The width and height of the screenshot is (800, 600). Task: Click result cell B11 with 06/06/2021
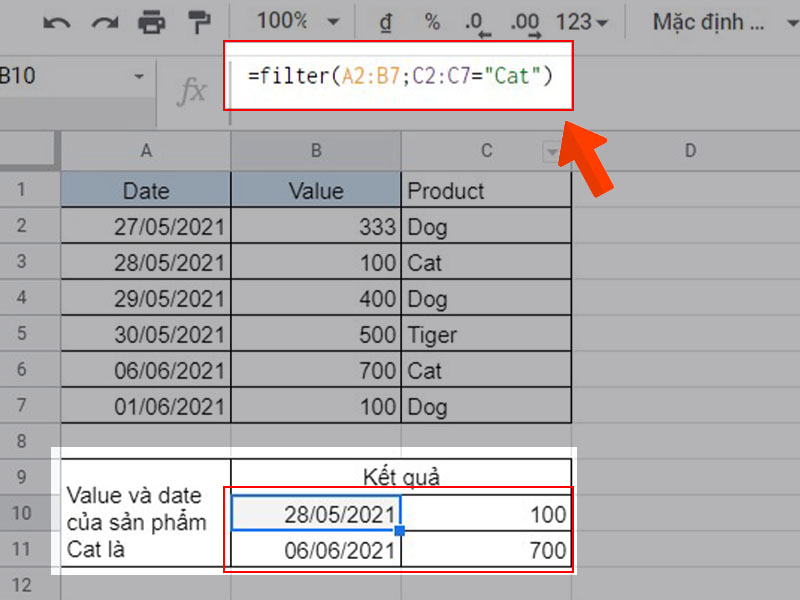click(x=316, y=549)
